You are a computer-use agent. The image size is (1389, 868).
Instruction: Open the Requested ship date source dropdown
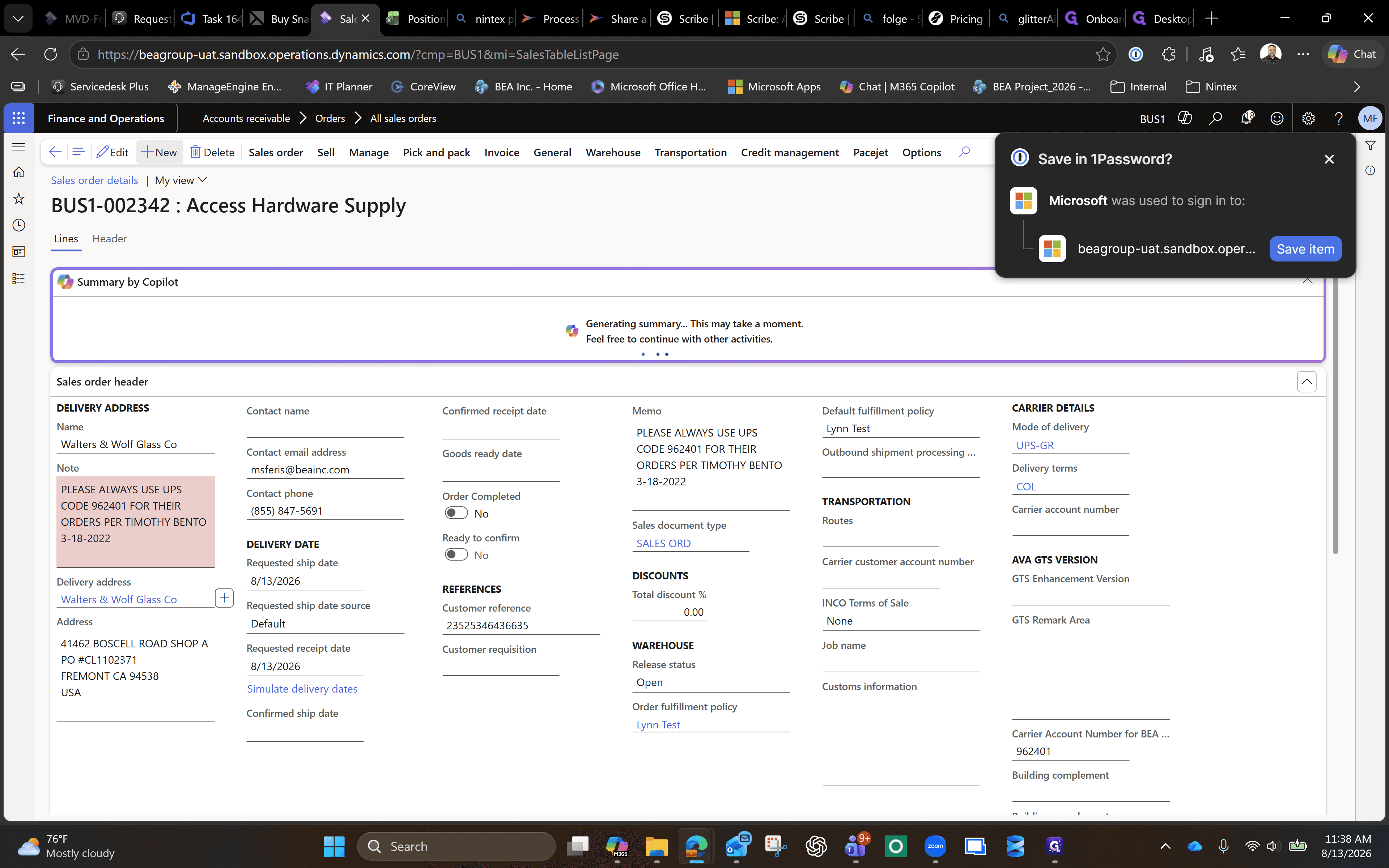(x=326, y=624)
